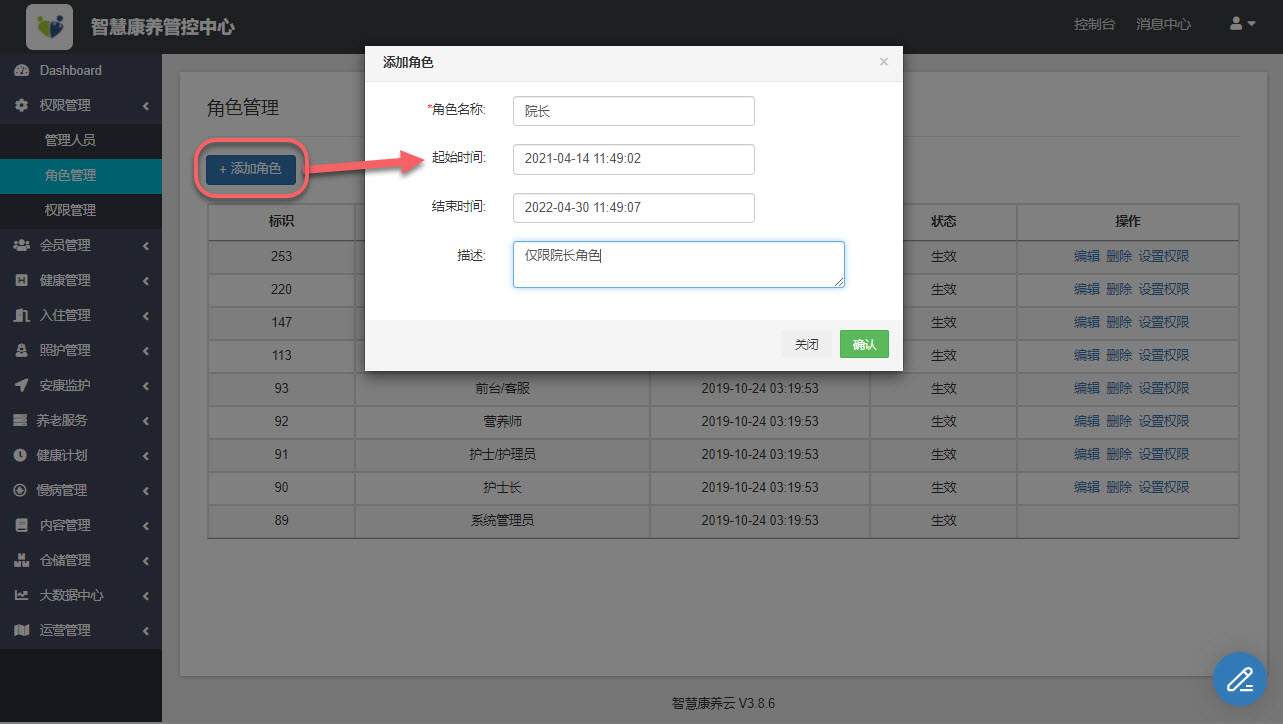Click the 权限管理 gear icon
The image size is (1283, 724).
tap(21, 106)
